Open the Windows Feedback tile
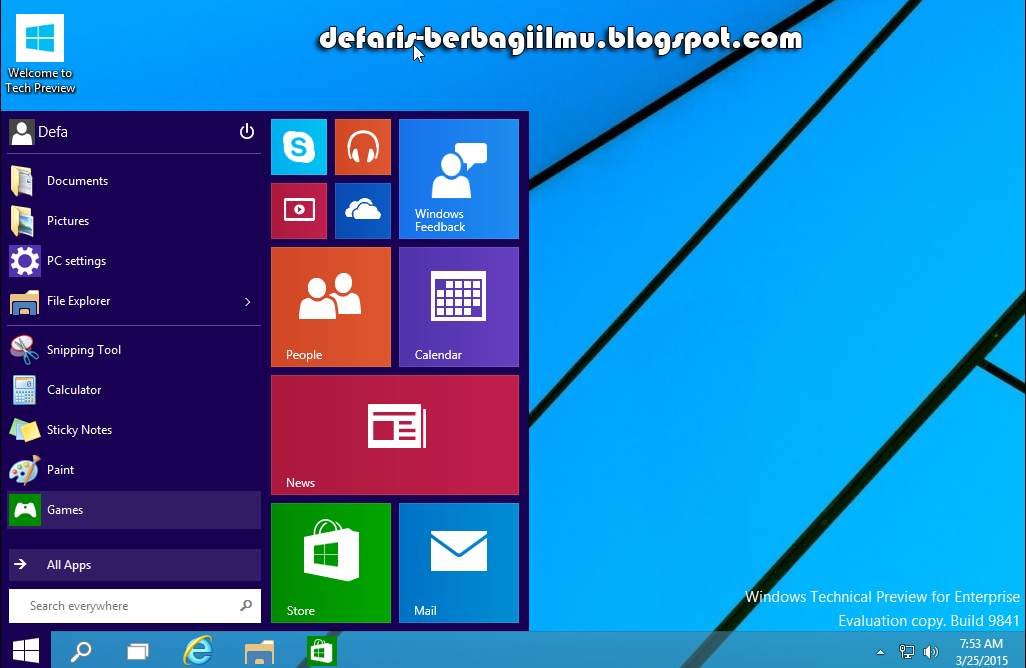This screenshot has height=668, width=1026. [458, 179]
